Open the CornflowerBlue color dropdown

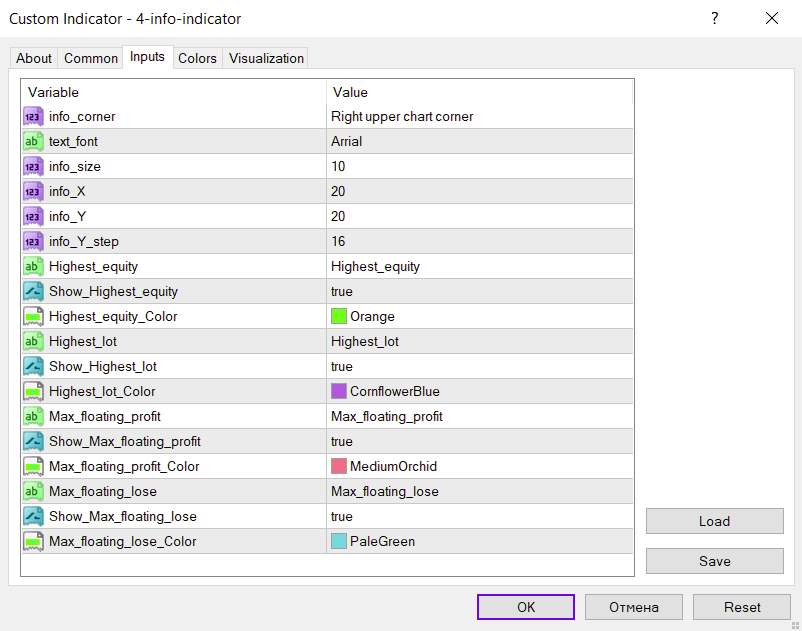[x=480, y=391]
